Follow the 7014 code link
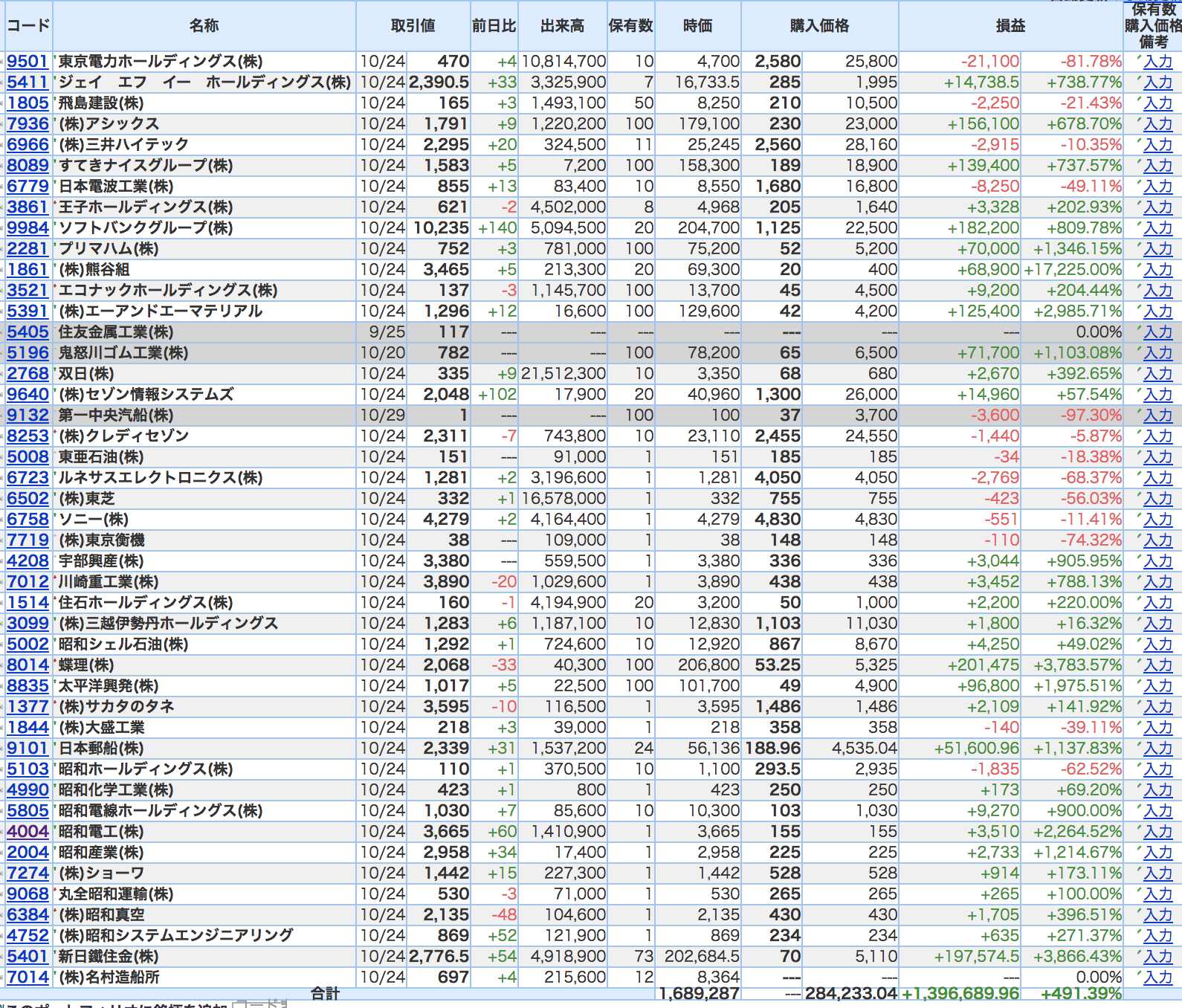Image resolution: width=1182 pixels, height=1008 pixels. pyautogui.click(x=28, y=978)
